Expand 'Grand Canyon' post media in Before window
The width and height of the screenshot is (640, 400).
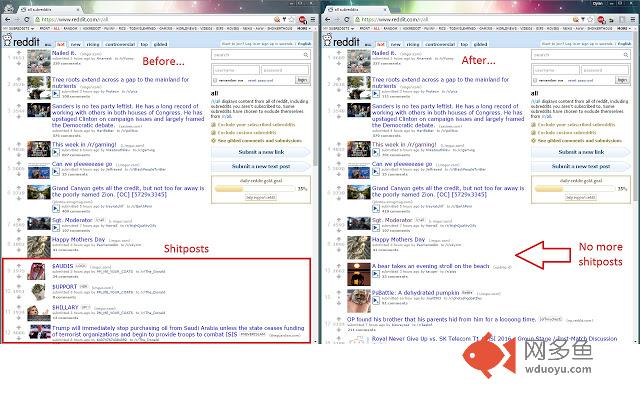(x=56, y=209)
